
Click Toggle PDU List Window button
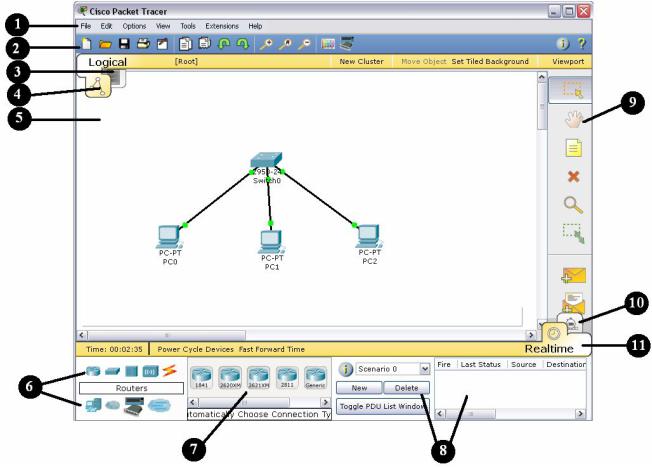point(383,406)
